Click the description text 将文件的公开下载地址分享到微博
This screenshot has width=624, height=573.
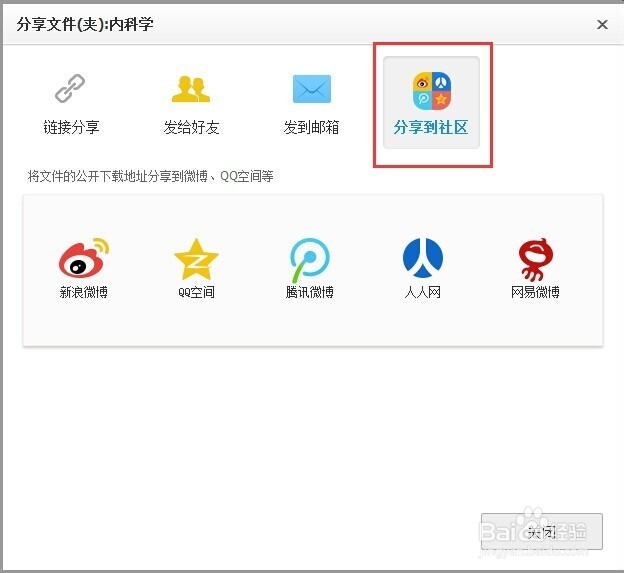(117, 176)
